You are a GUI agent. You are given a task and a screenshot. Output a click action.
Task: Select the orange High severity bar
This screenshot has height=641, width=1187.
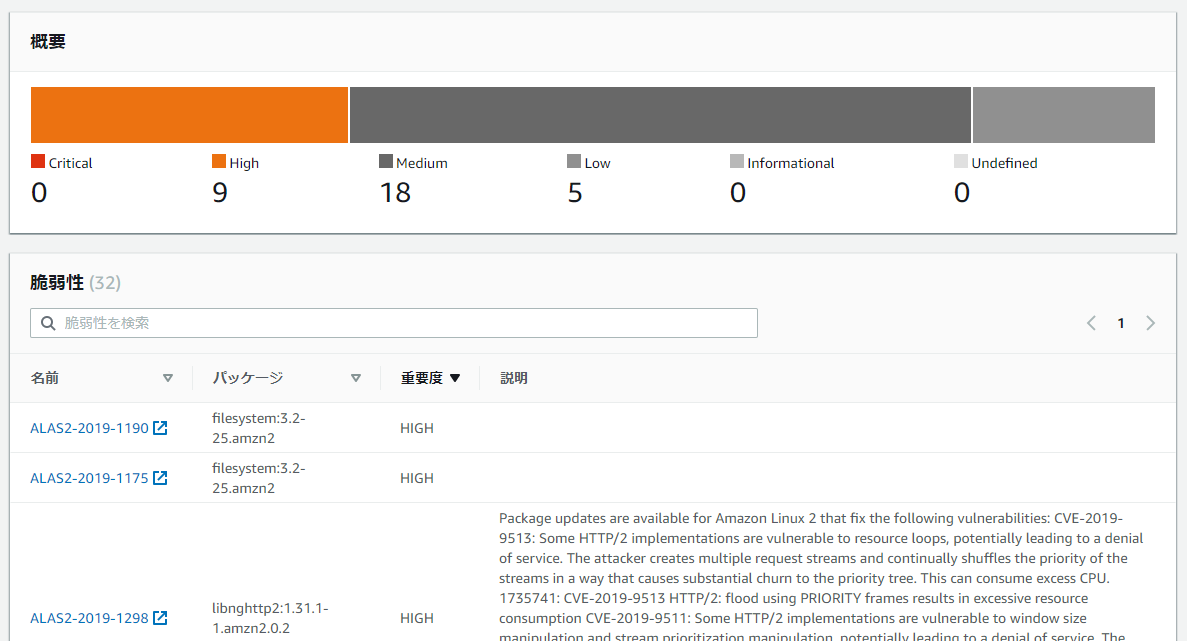tap(189, 115)
